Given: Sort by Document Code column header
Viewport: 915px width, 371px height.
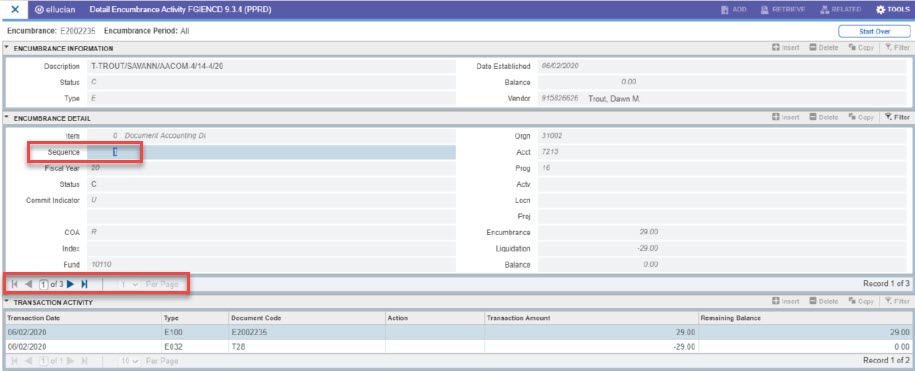Looking at the screenshot, I should click(x=307, y=318).
